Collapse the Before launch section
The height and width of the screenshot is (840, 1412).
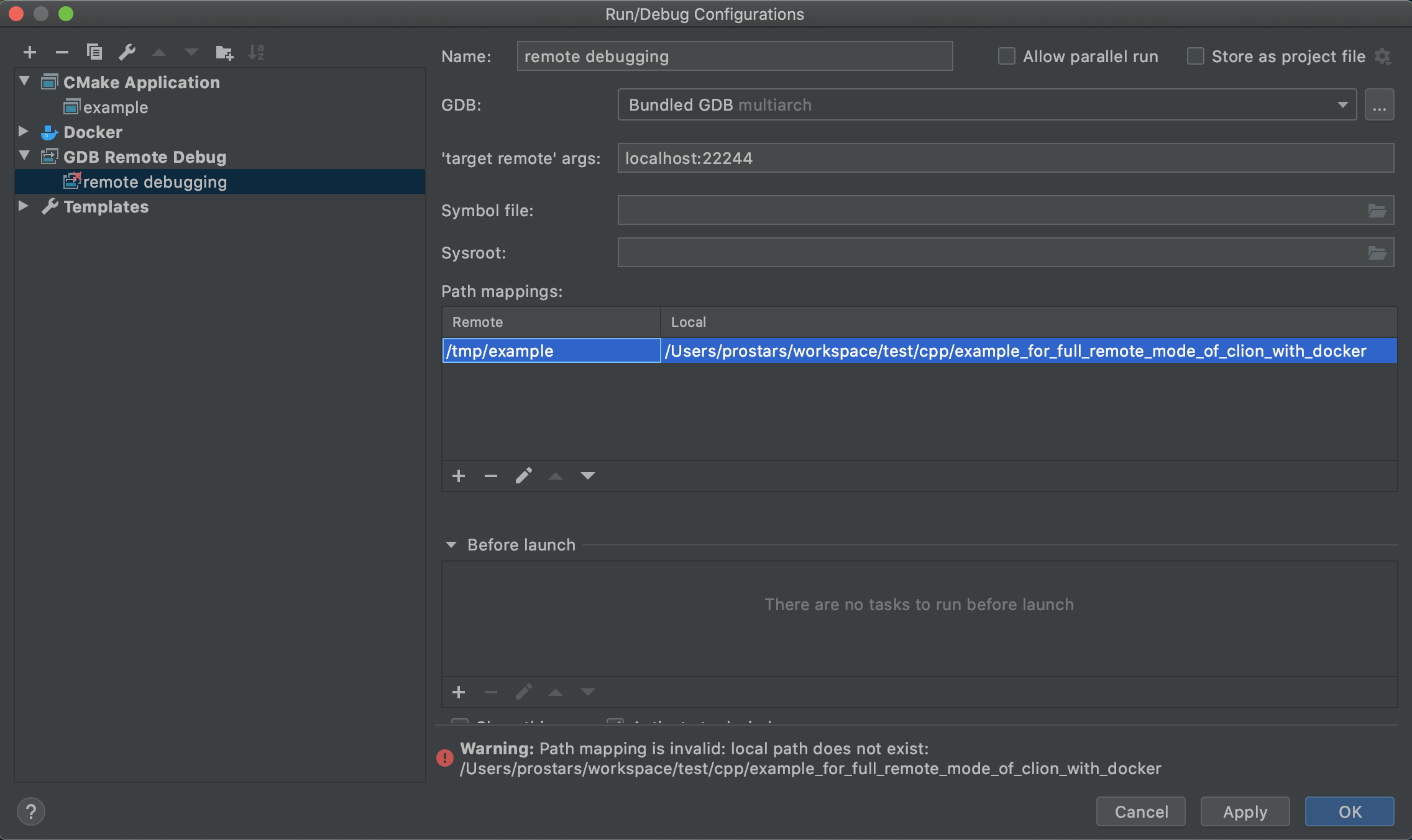point(451,545)
